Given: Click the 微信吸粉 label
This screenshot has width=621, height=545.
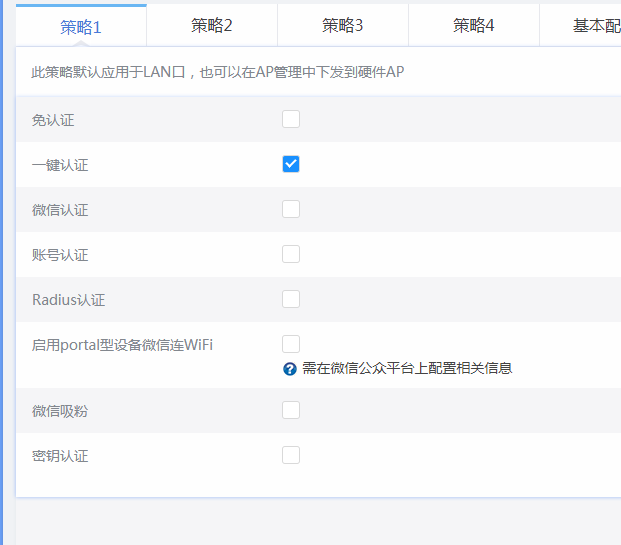Looking at the screenshot, I should point(60,411).
